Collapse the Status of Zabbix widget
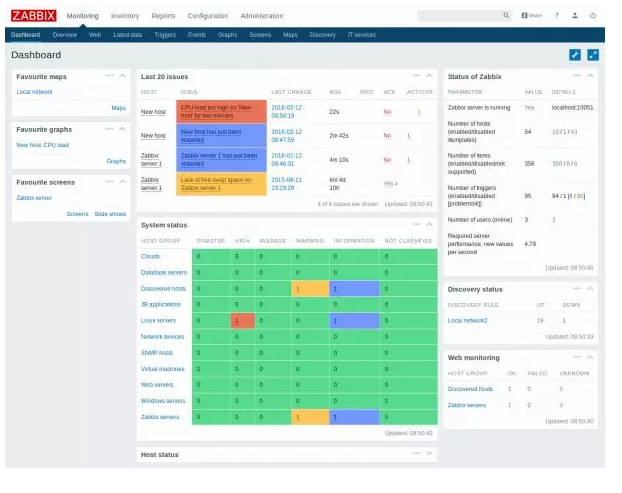The height and width of the screenshot is (493, 622). click(x=590, y=75)
